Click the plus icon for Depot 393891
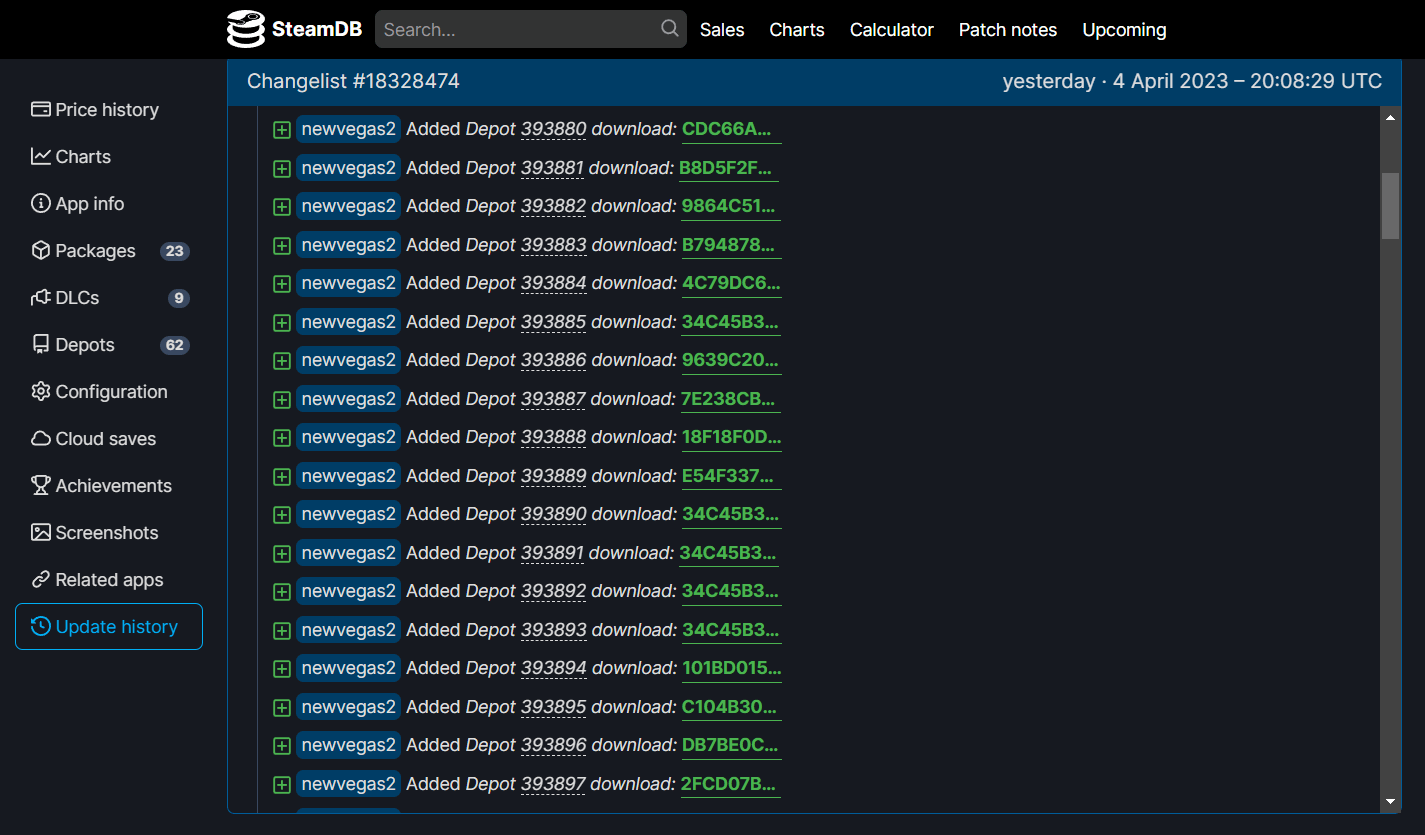This screenshot has height=835, width=1425. [282, 553]
